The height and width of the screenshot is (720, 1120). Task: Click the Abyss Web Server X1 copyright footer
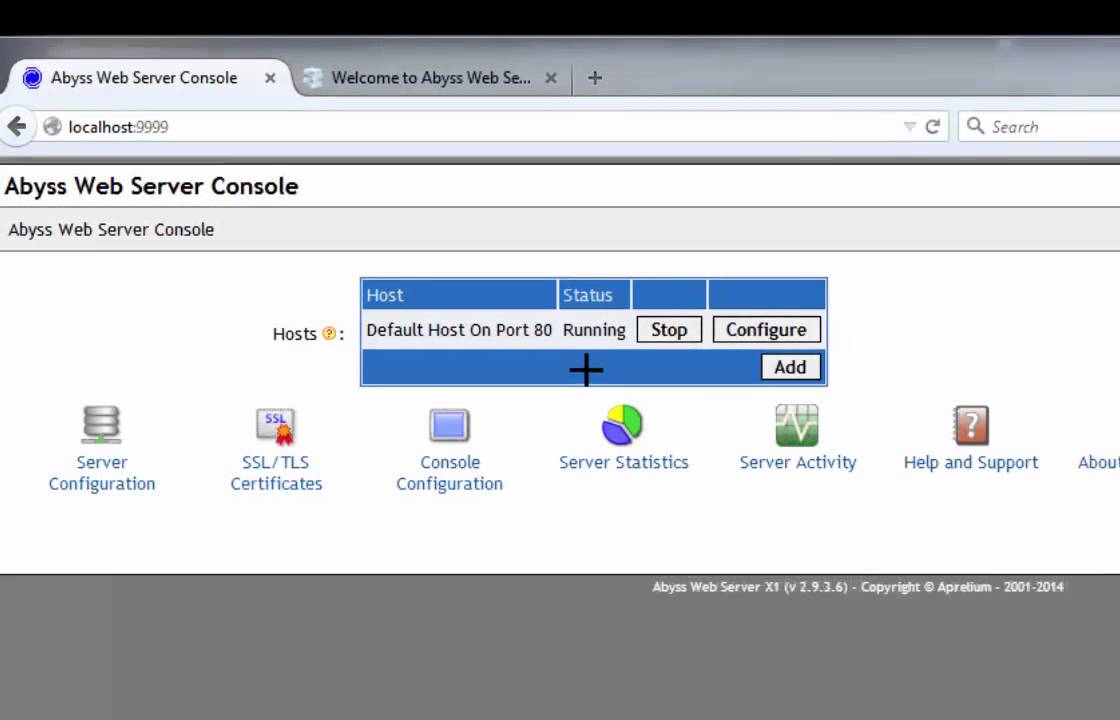857,587
